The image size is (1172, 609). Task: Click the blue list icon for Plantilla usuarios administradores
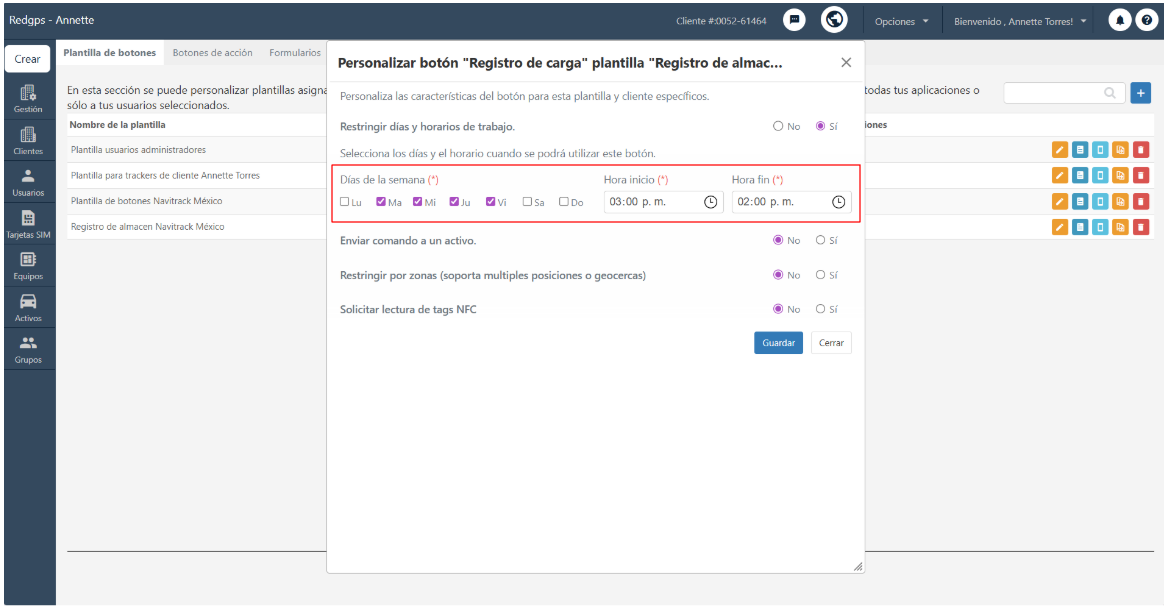click(x=1080, y=150)
